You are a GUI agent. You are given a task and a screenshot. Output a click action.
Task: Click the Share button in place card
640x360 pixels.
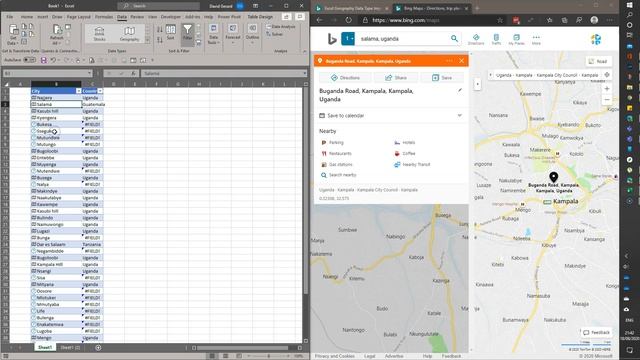396,78
